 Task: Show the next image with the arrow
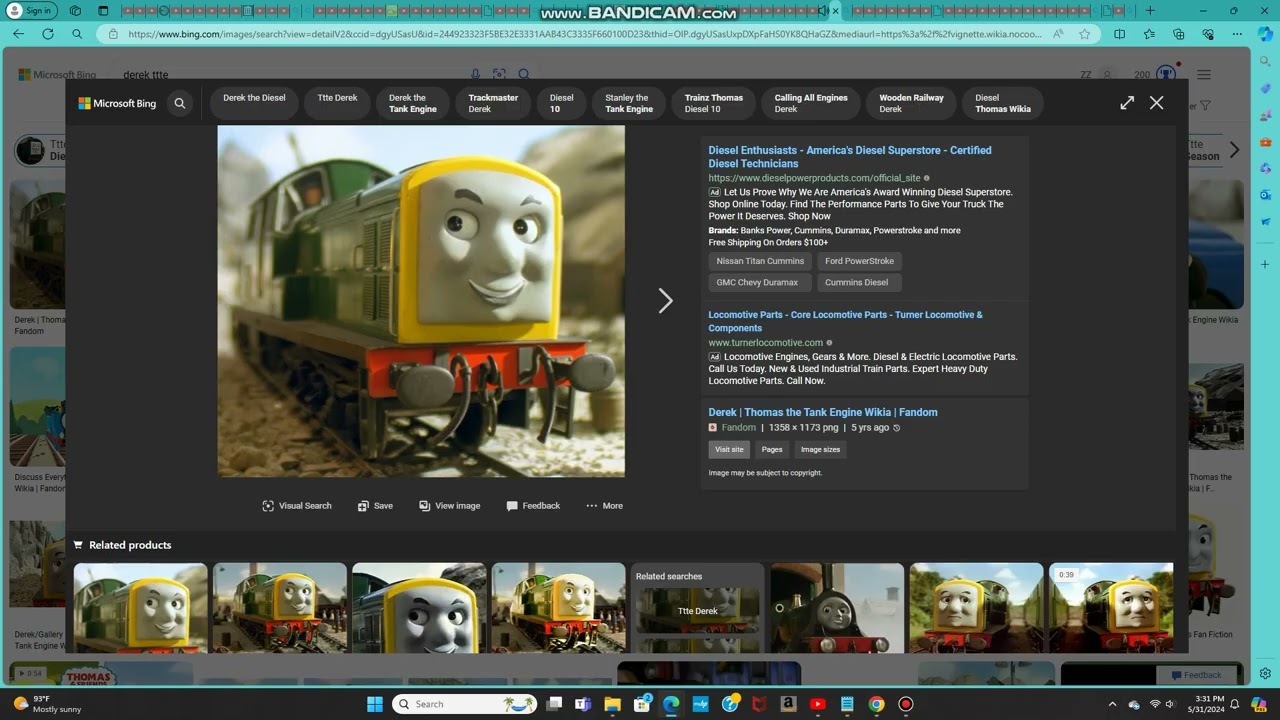(665, 301)
